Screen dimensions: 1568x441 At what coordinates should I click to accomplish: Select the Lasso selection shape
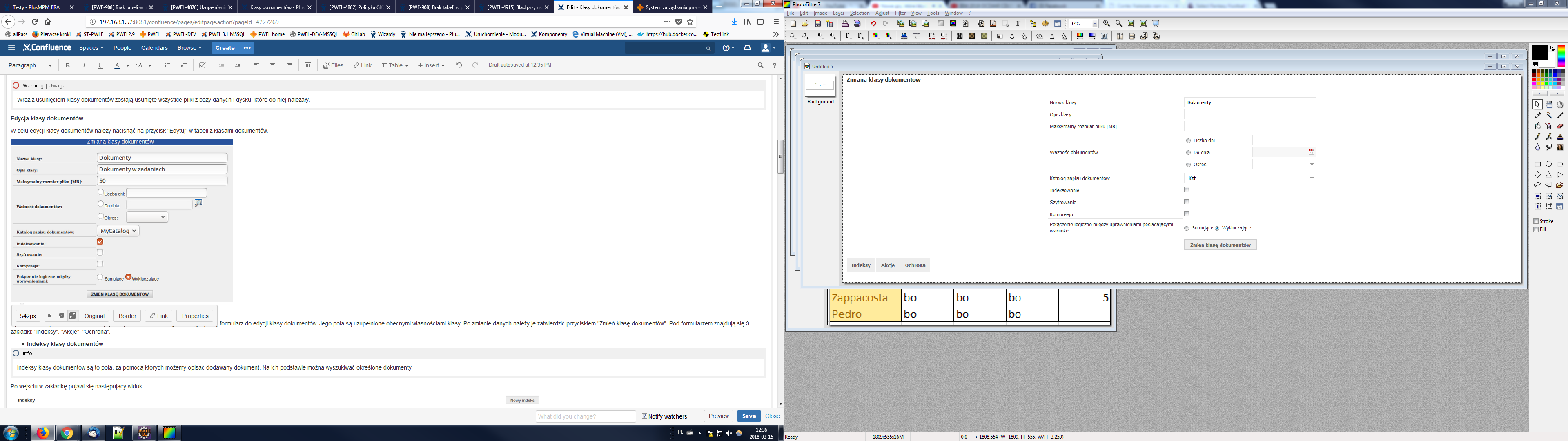(x=1537, y=185)
